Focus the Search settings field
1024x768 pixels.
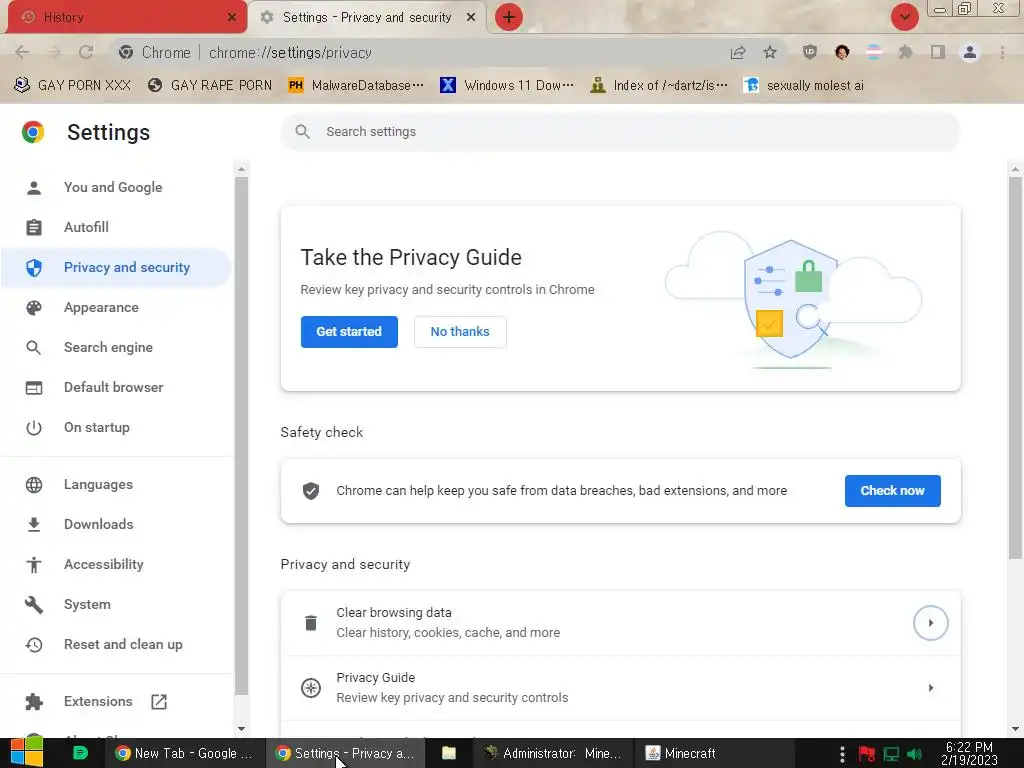[x=620, y=132]
